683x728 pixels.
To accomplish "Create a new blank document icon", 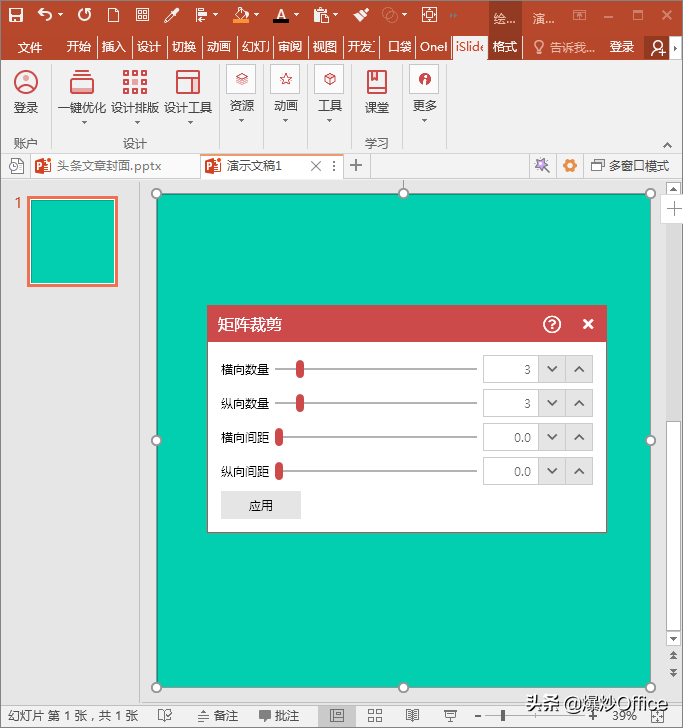I will [x=113, y=15].
